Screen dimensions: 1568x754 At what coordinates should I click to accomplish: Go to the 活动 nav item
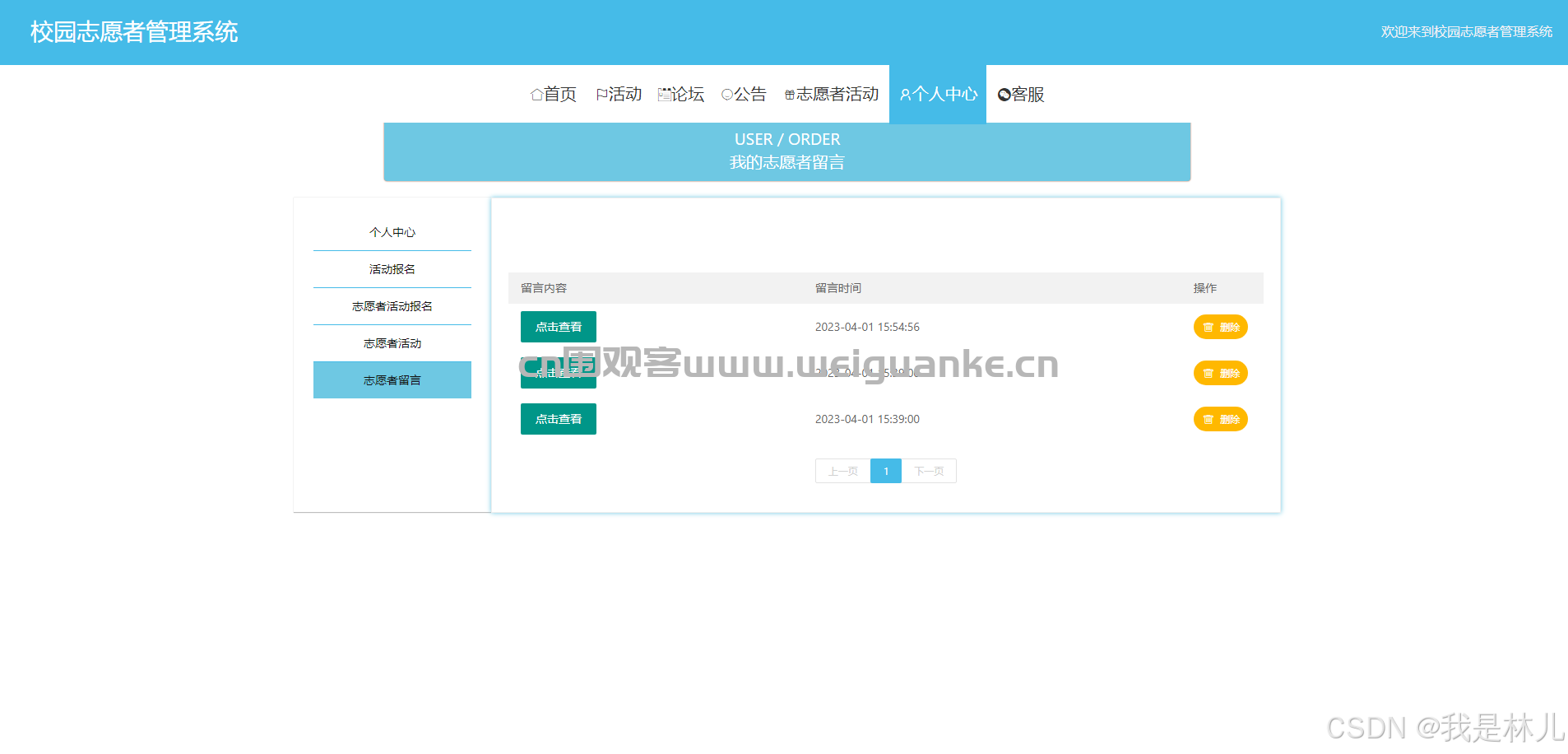619,95
